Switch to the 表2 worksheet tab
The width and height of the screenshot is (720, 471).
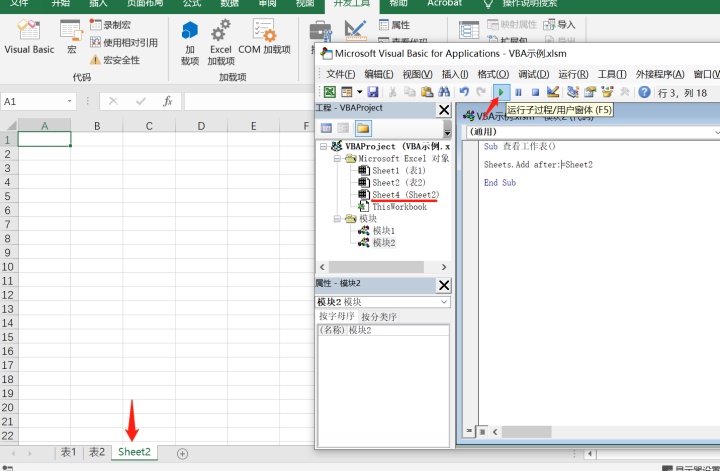pos(97,452)
